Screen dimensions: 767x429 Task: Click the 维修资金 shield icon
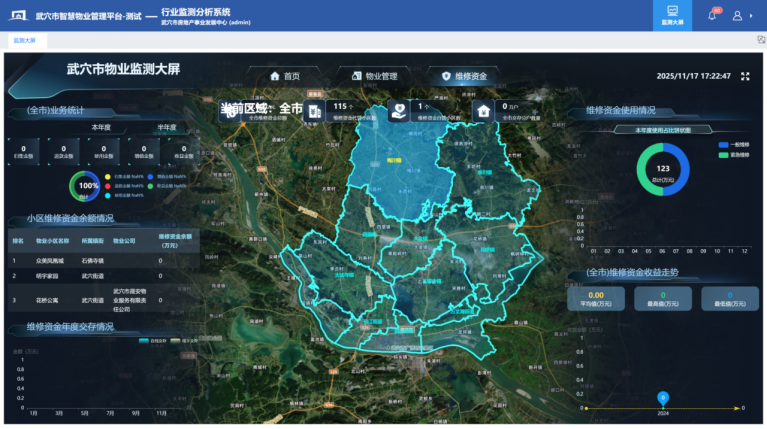[446, 76]
